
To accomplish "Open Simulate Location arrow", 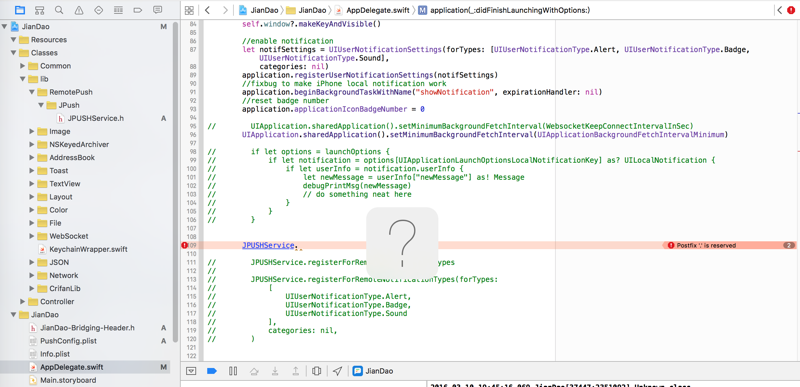I will tap(337, 371).
